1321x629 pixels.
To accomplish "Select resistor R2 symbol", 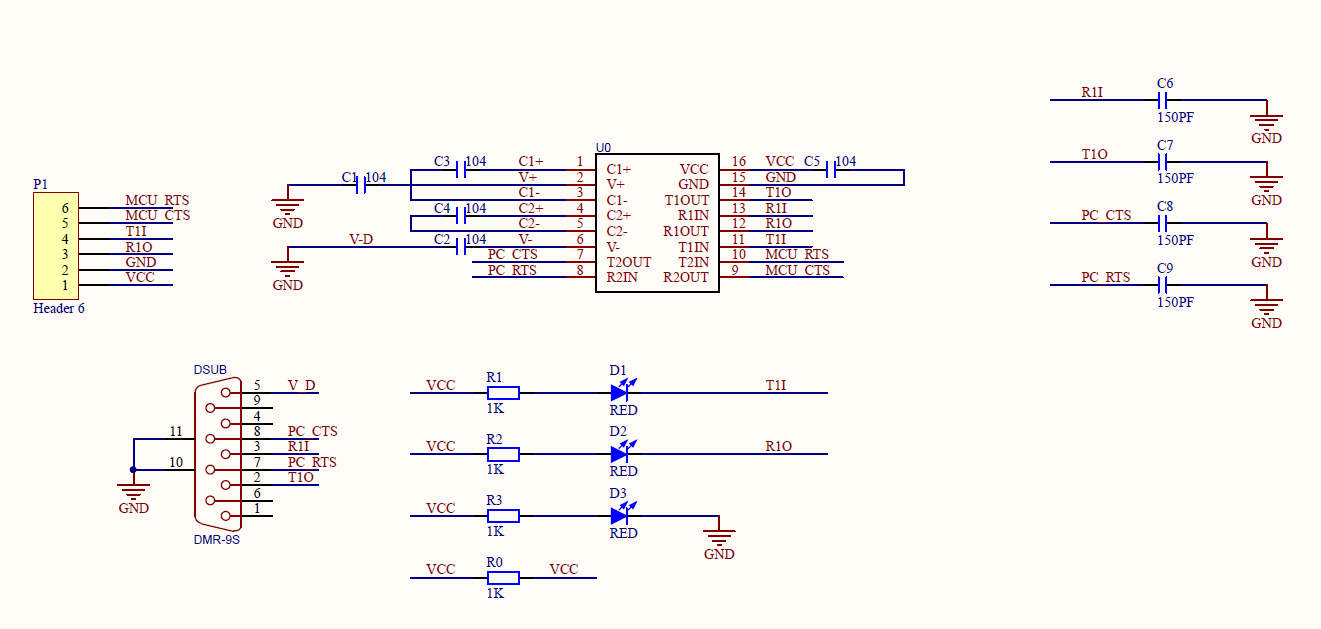I will click(x=503, y=454).
